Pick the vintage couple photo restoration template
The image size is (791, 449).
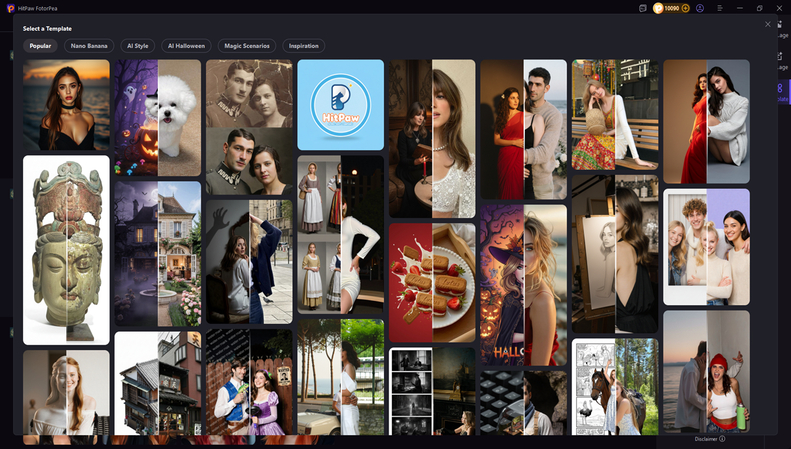coord(249,128)
